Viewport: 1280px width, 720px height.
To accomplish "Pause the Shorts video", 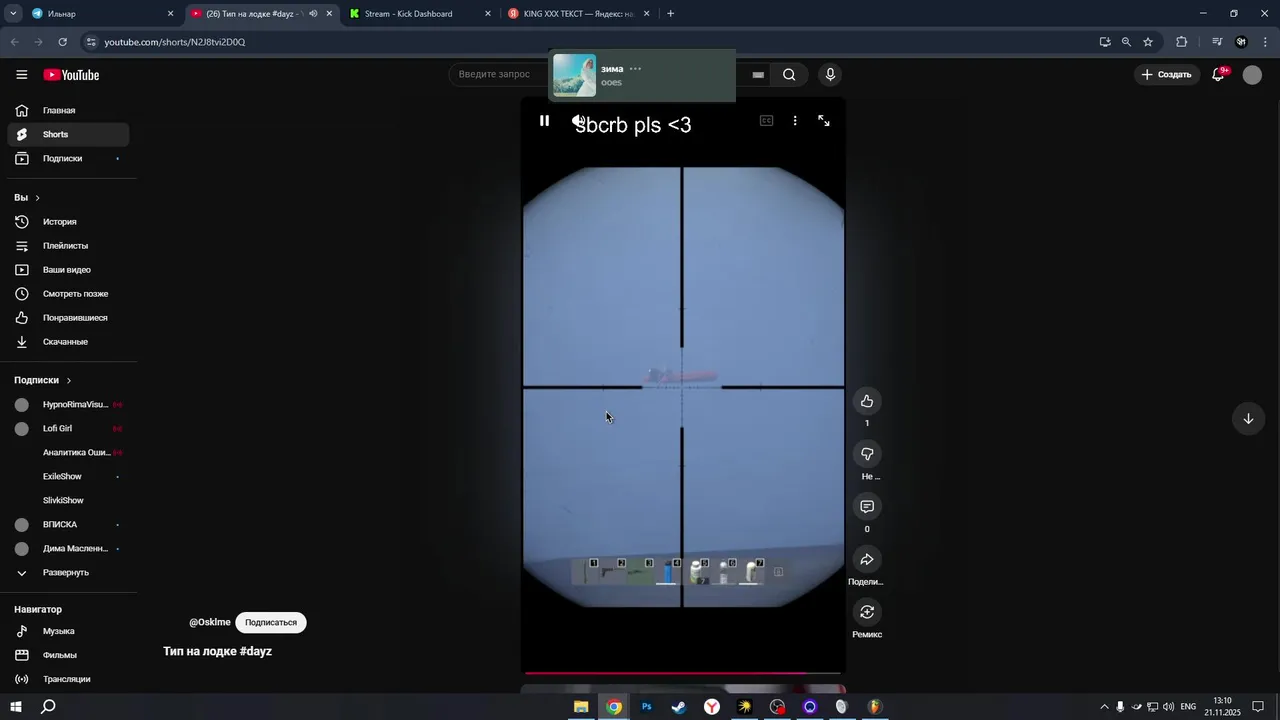I will pos(544,121).
